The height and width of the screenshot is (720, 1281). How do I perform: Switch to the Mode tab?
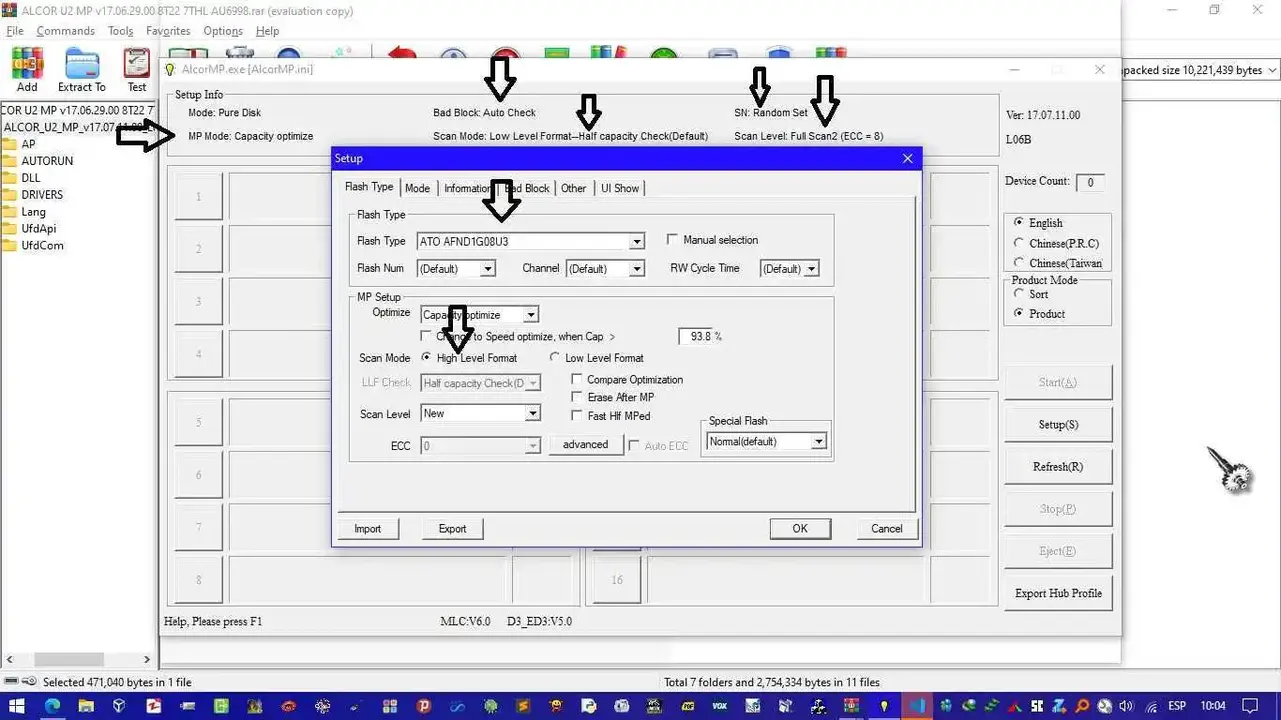[x=418, y=188]
